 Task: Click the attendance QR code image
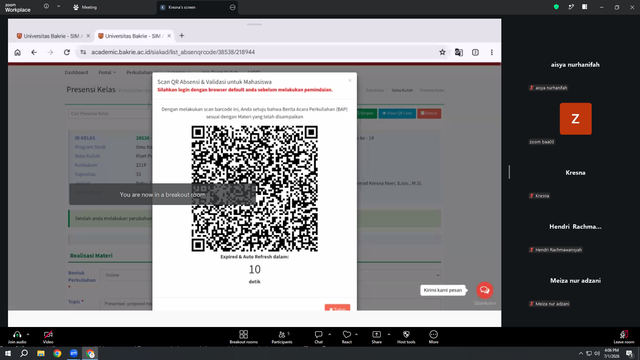point(255,189)
